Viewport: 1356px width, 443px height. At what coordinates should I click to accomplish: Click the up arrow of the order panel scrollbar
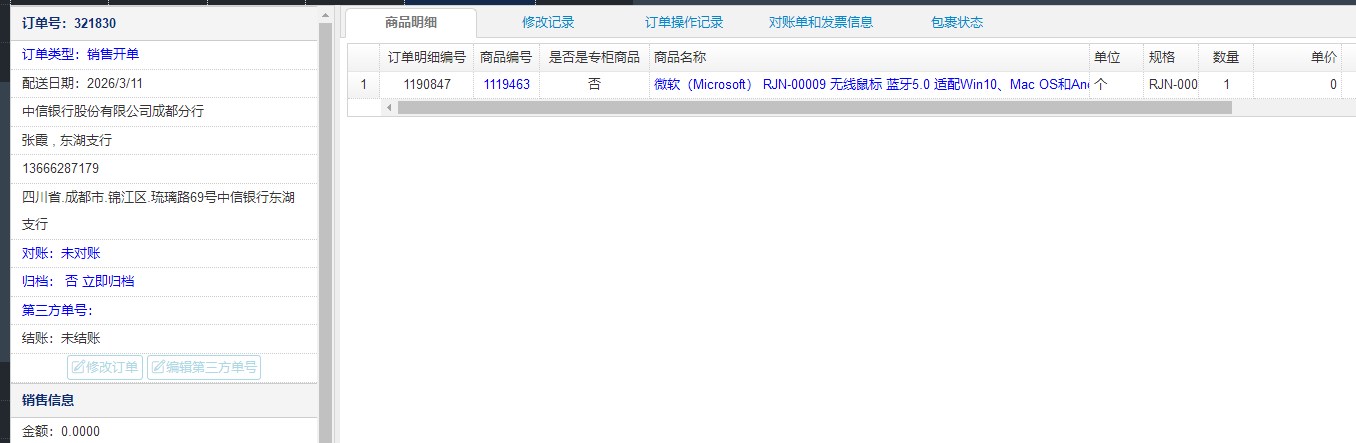324,15
